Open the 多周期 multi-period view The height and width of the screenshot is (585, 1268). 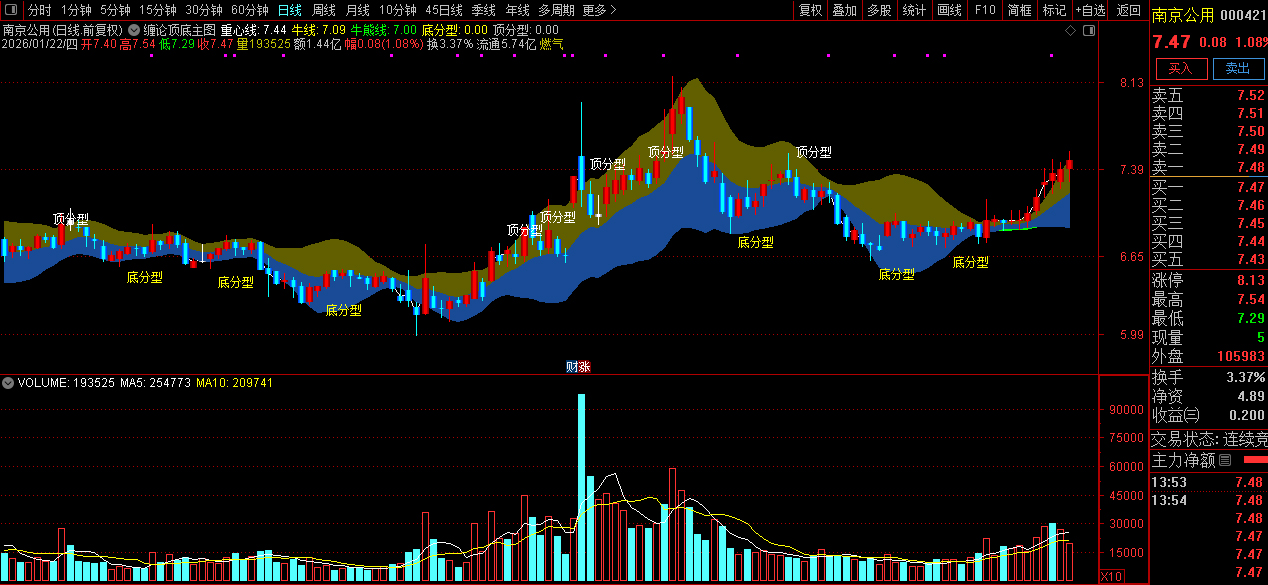(556, 10)
